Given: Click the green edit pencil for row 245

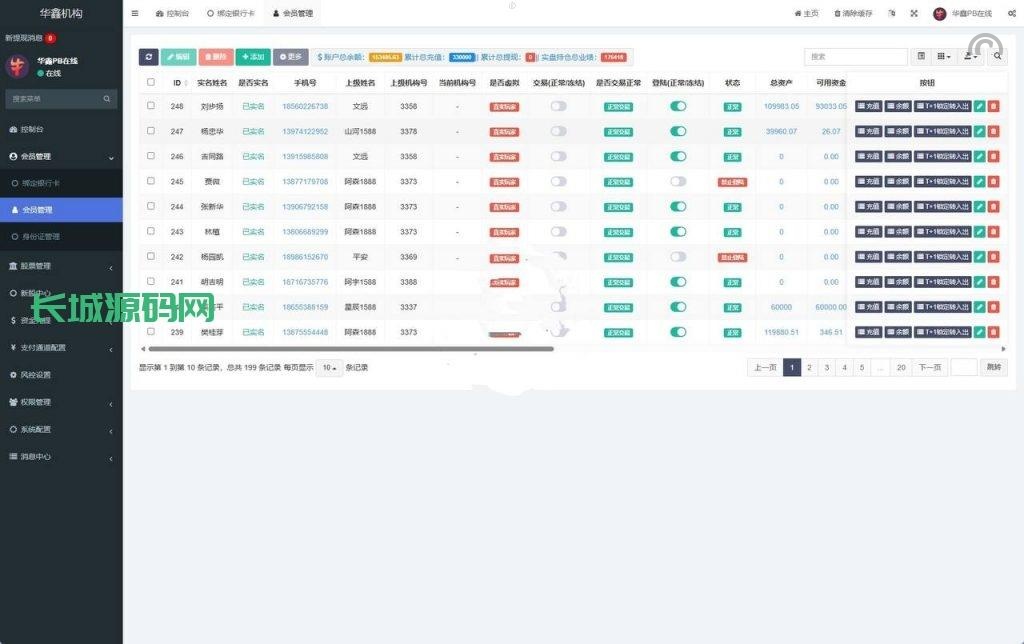Looking at the screenshot, I should [979, 182].
